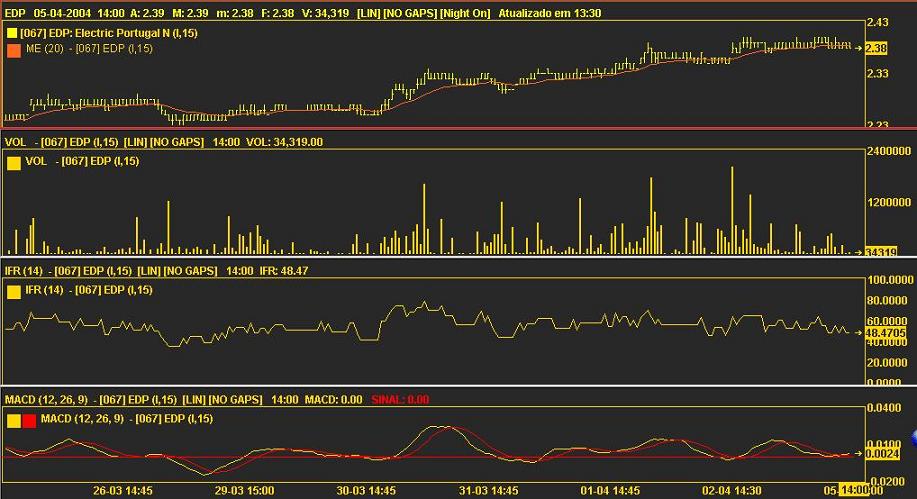Click the '31-03 14:45' time axis label
The width and height of the screenshot is (917, 499).
pos(488,490)
